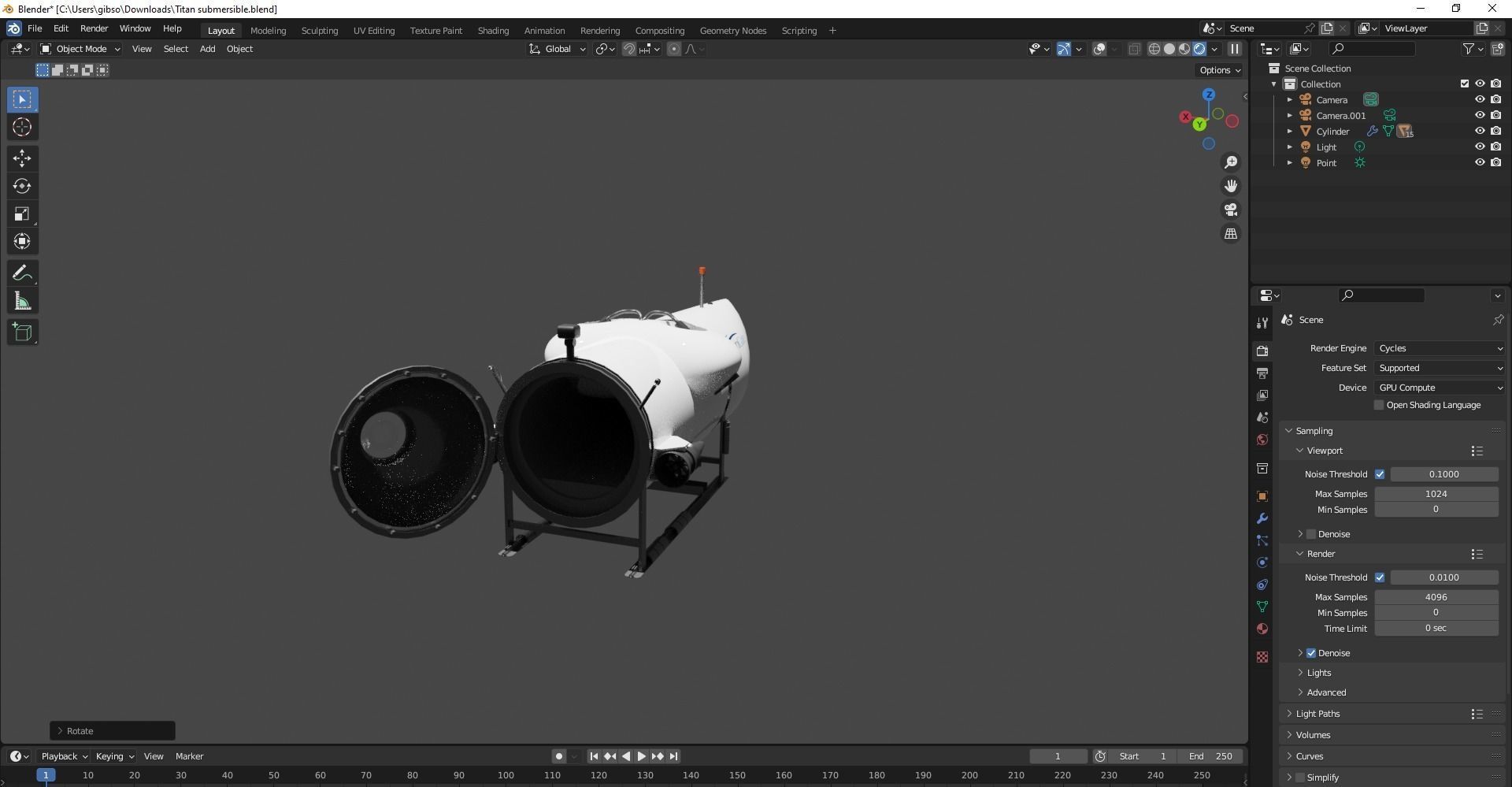Uncheck Render Denoise checkbox
The image size is (1512, 787).
point(1311,653)
